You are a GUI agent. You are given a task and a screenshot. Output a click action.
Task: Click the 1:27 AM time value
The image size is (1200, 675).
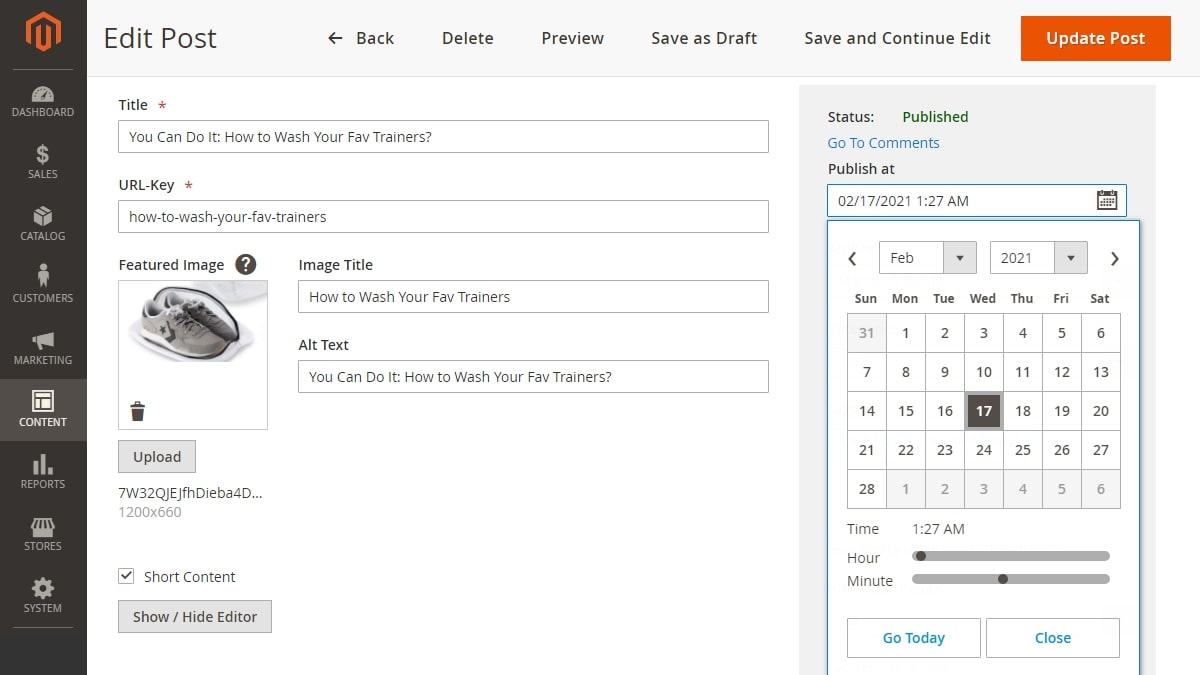[x=938, y=529]
